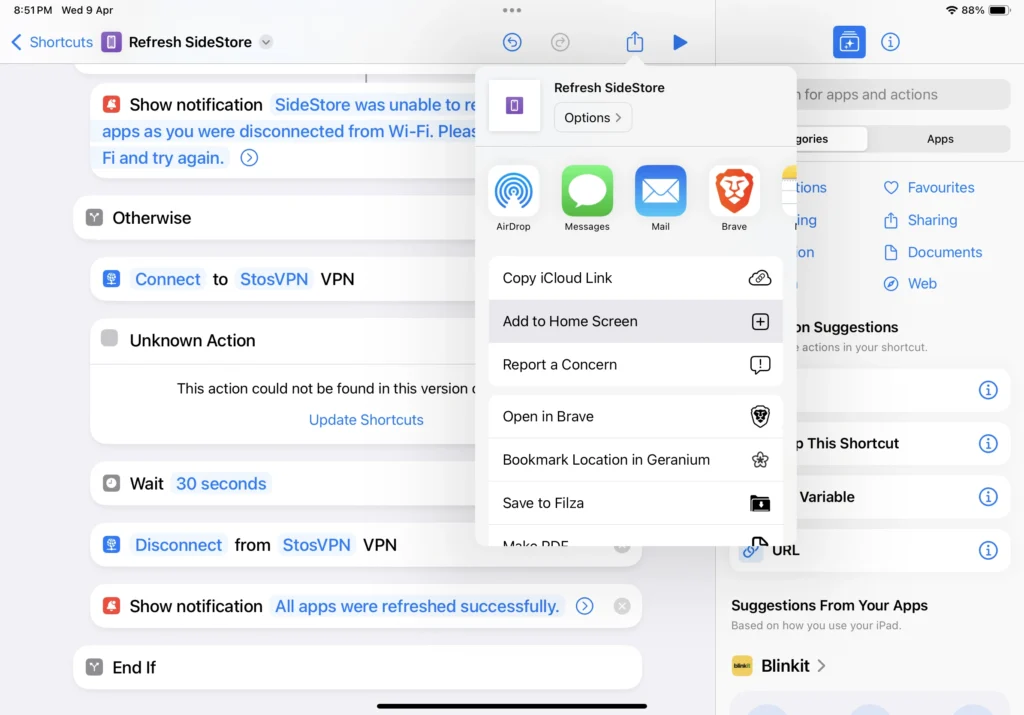Viewport: 1024px width, 715px height.
Task: Tap the shortcut thumbnail in share sheet
Action: coord(515,106)
